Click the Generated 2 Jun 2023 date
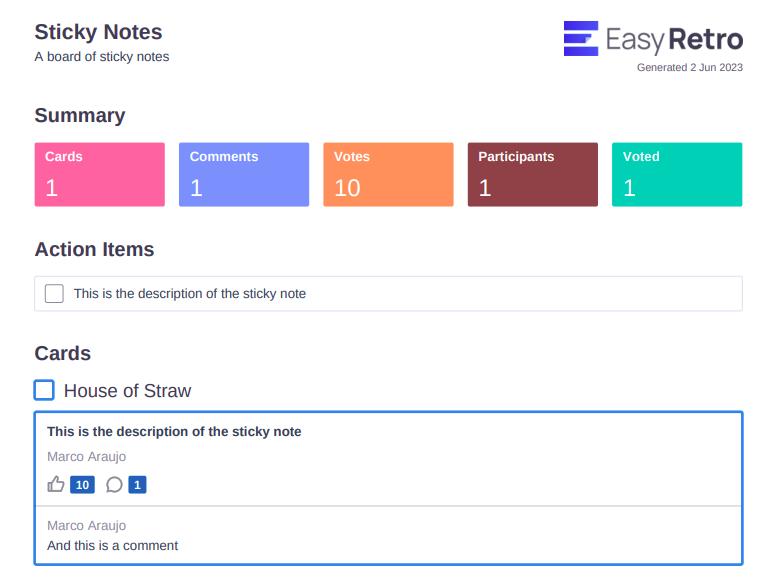 click(x=690, y=68)
